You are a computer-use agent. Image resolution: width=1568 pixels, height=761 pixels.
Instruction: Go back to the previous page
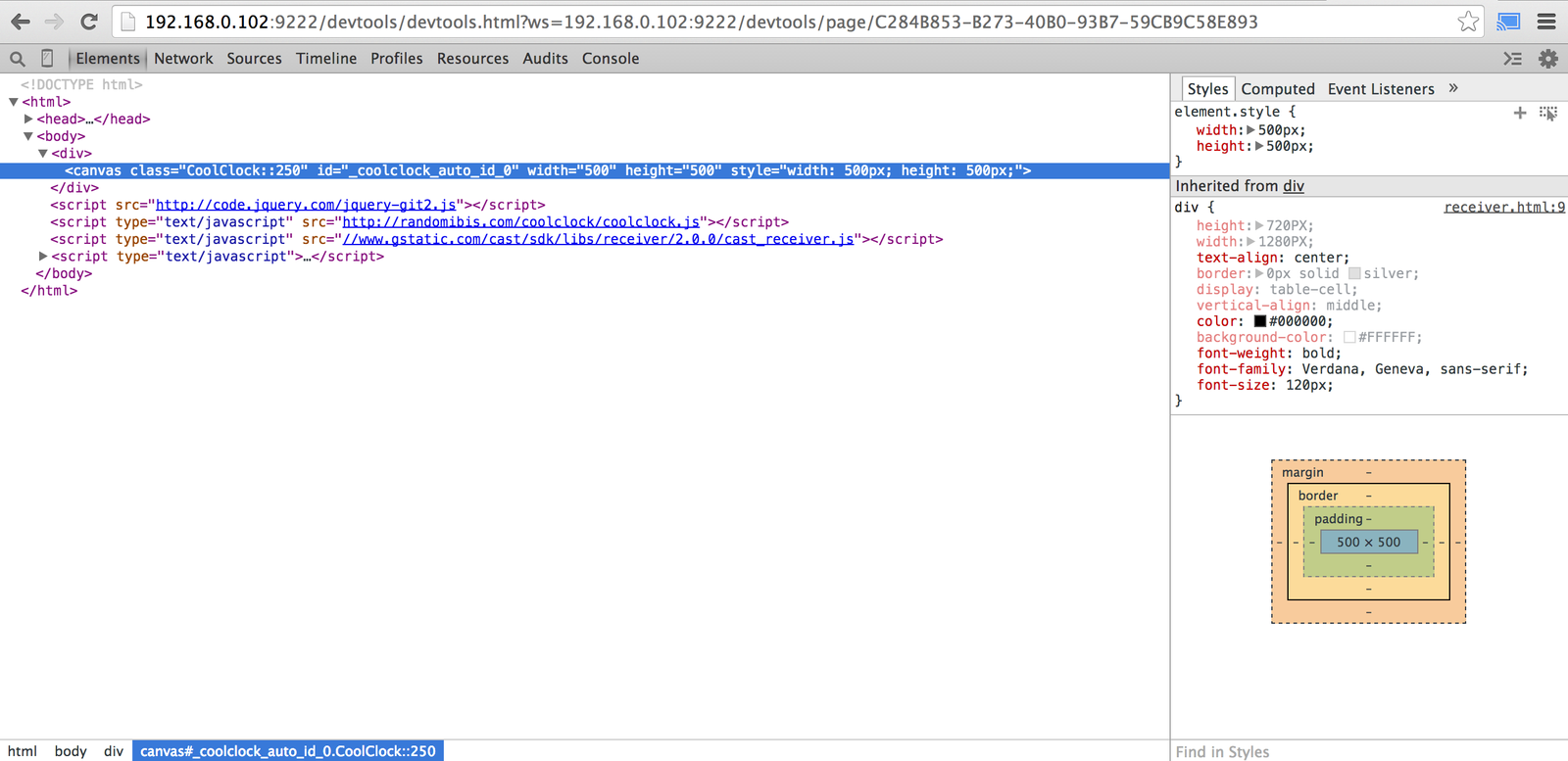coord(21,22)
